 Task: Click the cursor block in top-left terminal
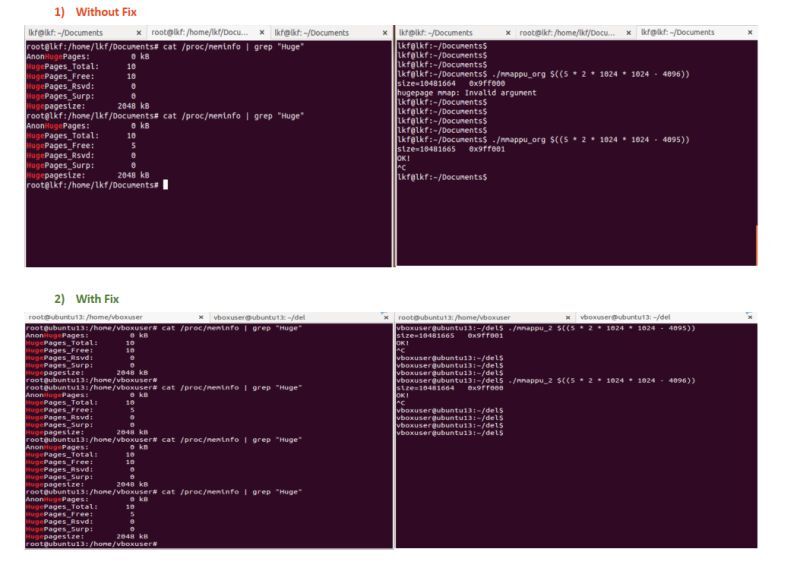point(165,185)
